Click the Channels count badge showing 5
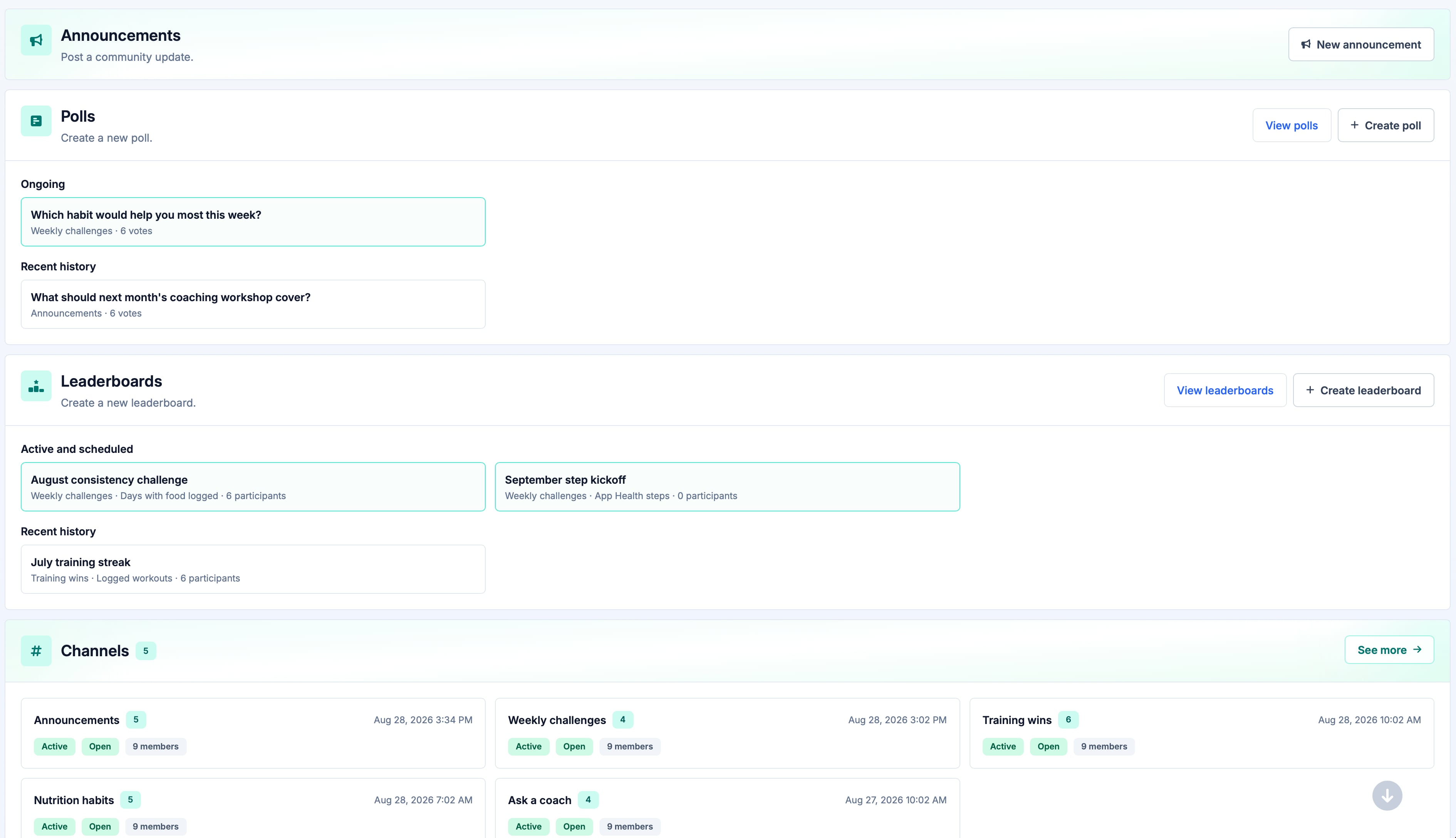1456x838 pixels. (146, 651)
